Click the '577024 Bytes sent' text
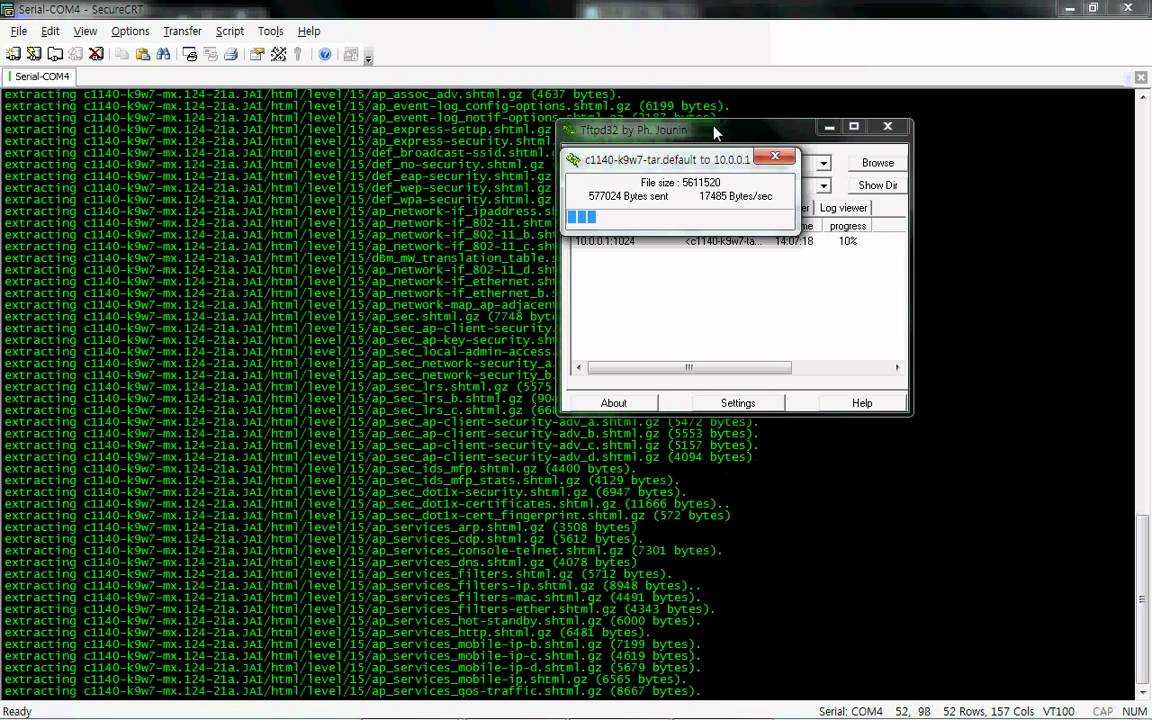This screenshot has height=720, width=1152. coord(628,196)
